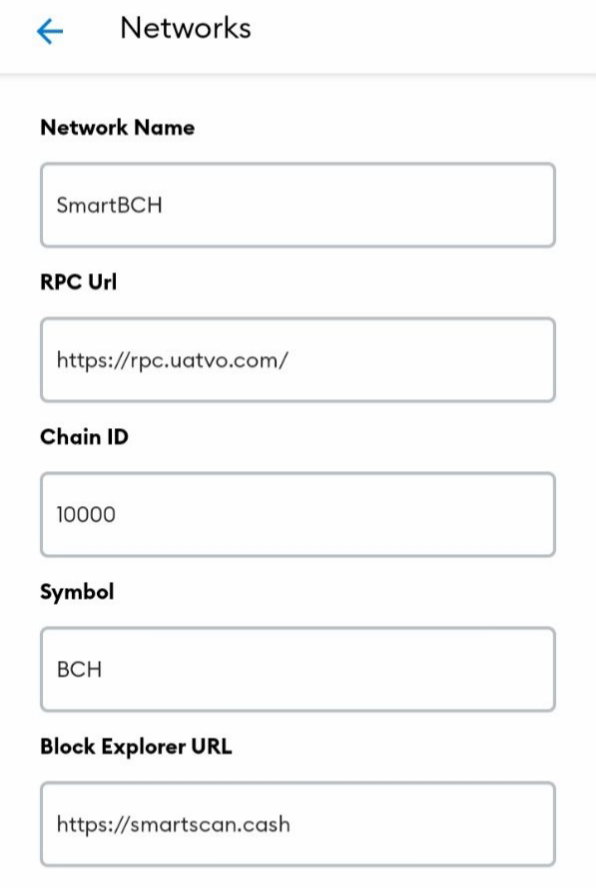Click the https://smartscan.cash text

click(173, 824)
